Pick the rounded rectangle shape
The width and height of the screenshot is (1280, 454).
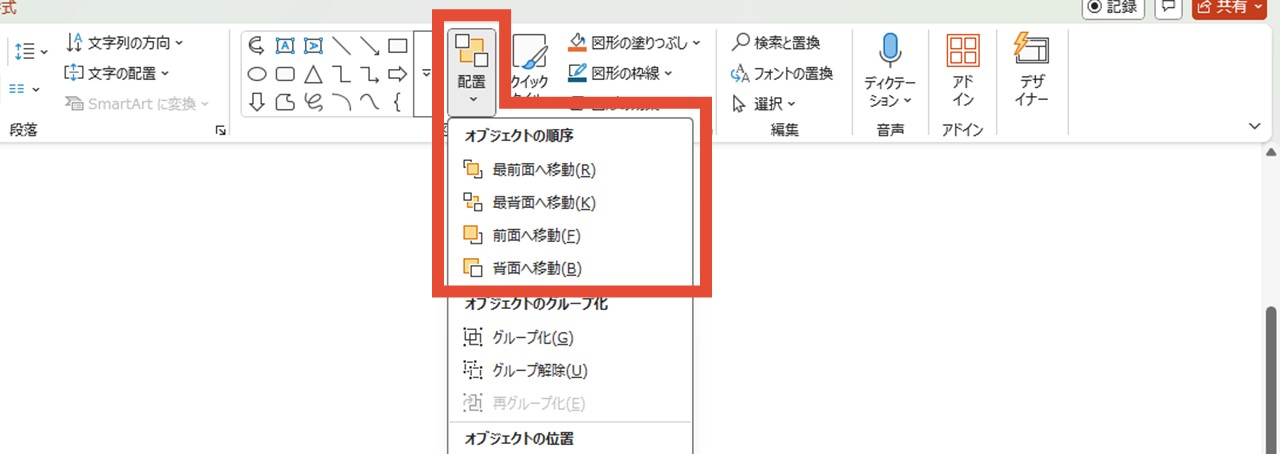[x=285, y=73]
